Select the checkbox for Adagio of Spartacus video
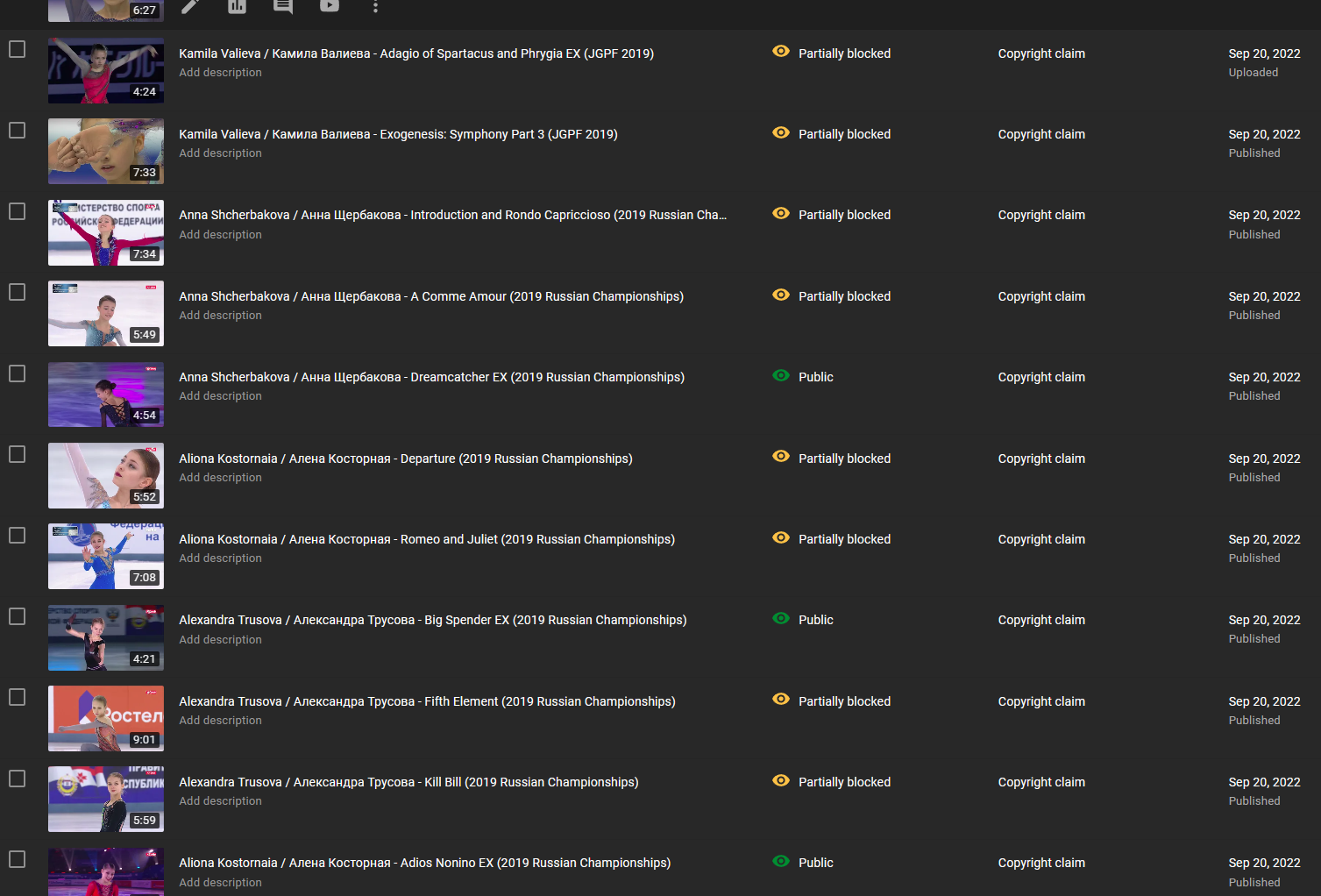 point(17,49)
